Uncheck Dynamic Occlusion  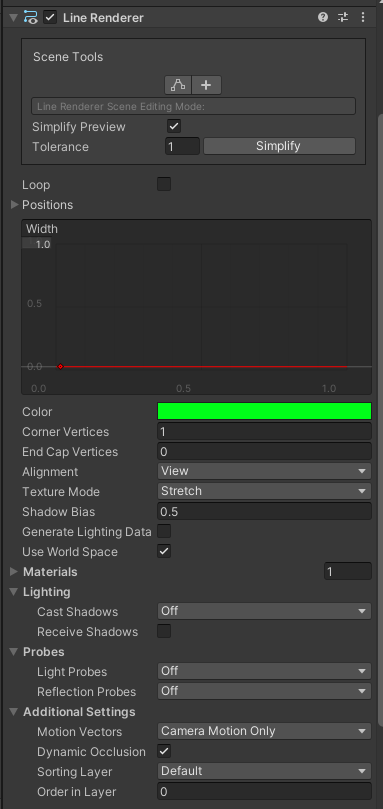(164, 751)
